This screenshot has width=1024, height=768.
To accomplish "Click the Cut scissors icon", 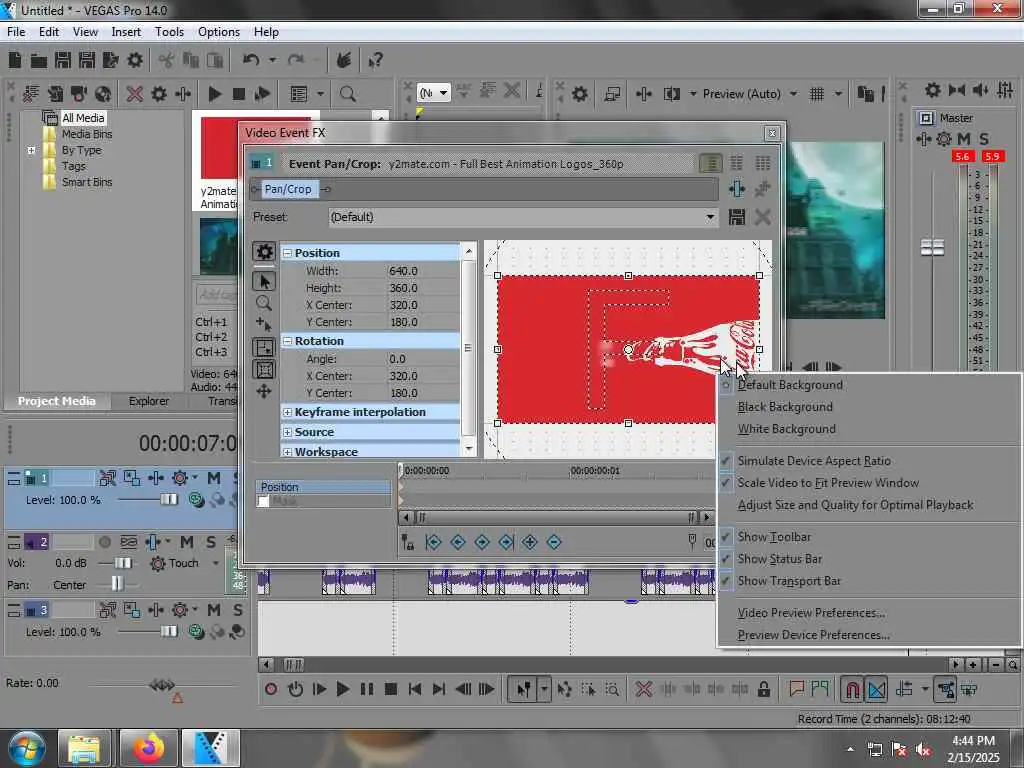I will point(167,61).
